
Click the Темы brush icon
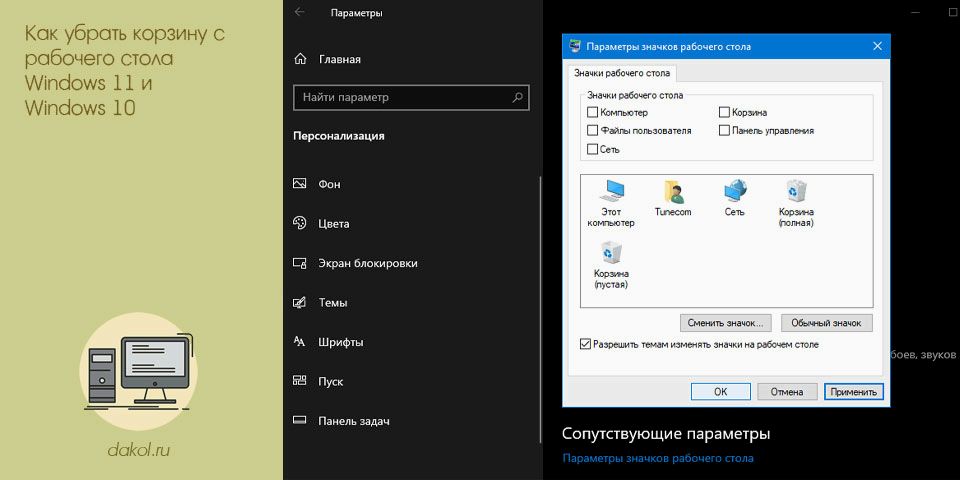coord(299,302)
